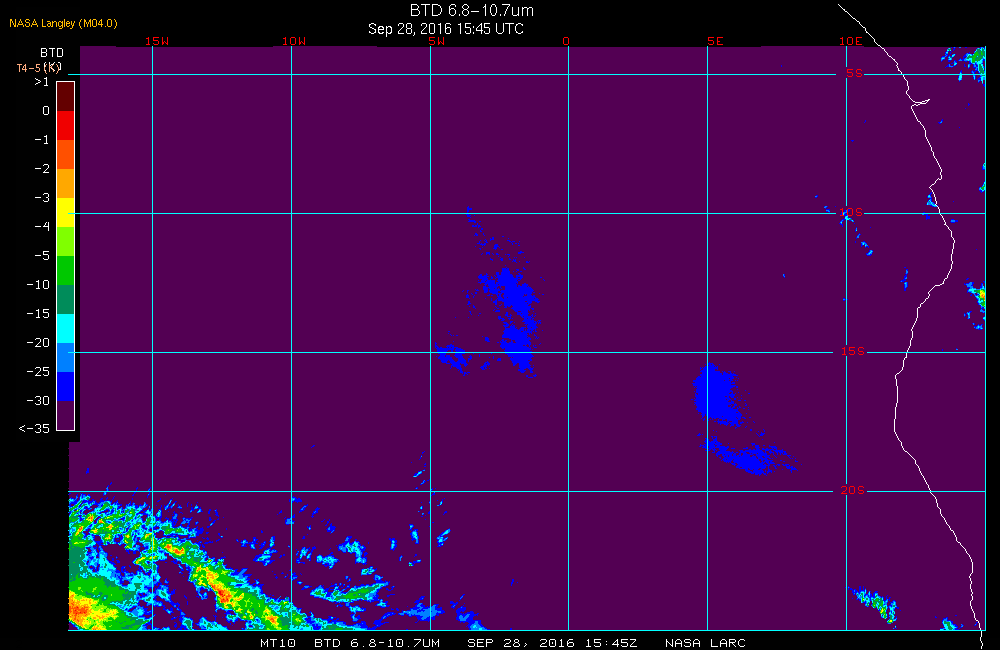Click the '-10' legend value
The image size is (1000, 650).
pos(38,284)
